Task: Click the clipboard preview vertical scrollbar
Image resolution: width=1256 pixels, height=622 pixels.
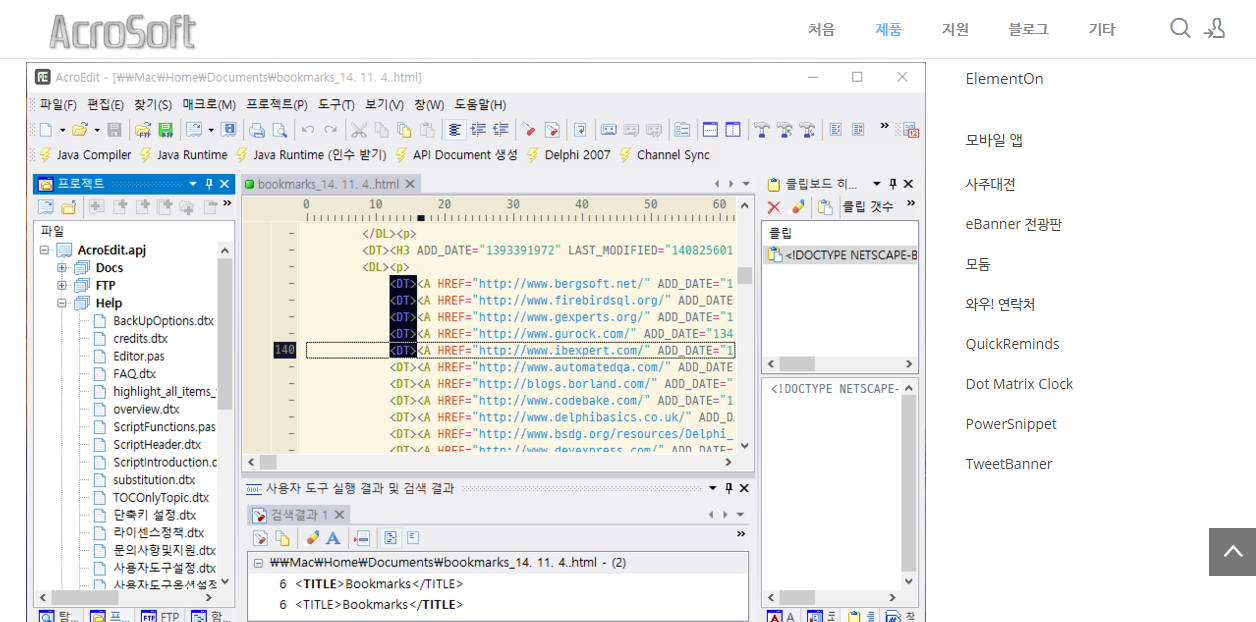Action: coord(909,483)
